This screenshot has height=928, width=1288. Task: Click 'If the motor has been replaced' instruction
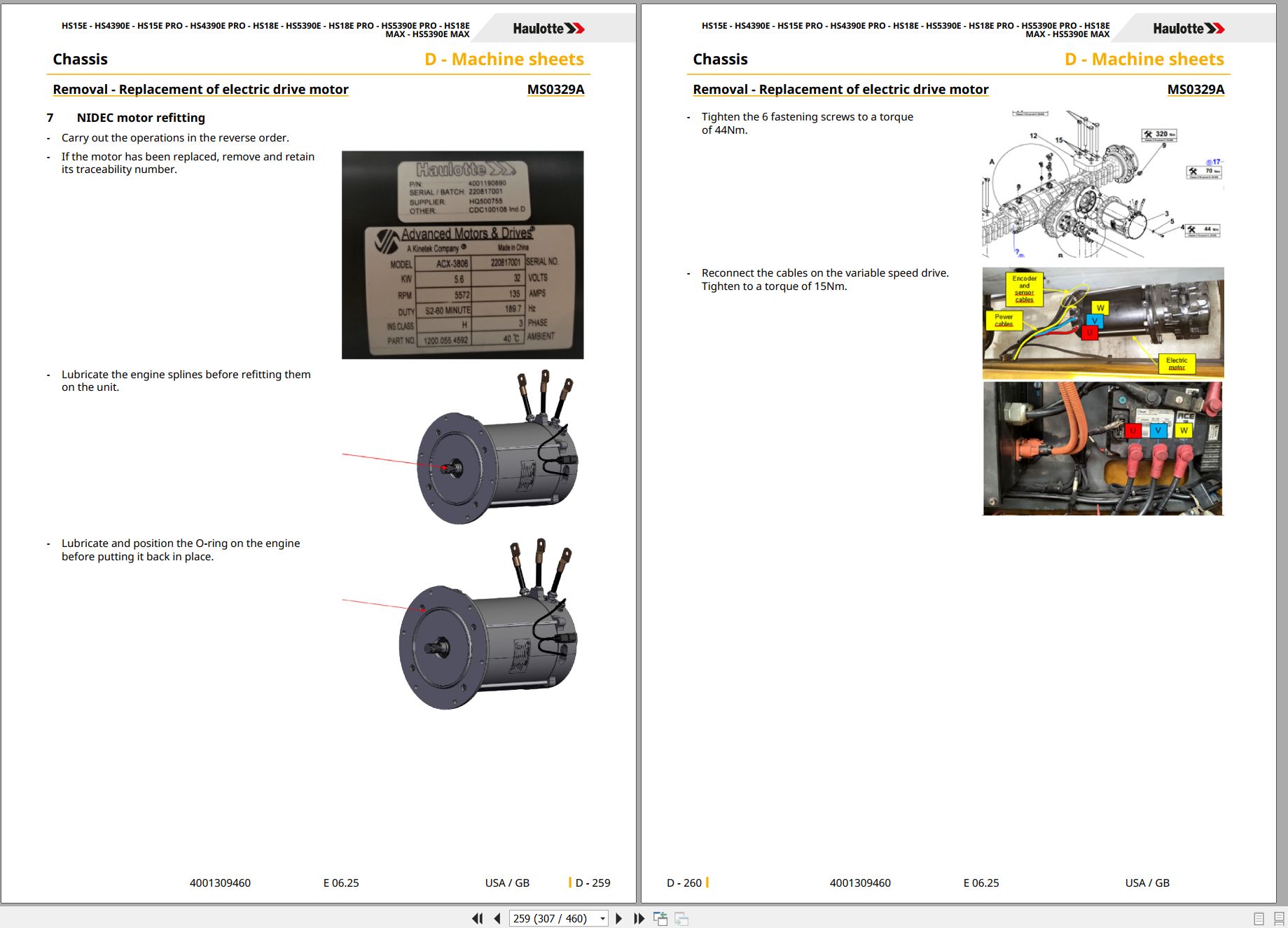(188, 163)
